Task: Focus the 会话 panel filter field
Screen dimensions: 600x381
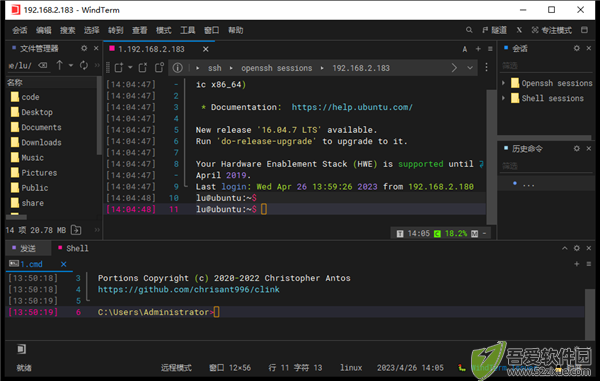Action: click(545, 66)
